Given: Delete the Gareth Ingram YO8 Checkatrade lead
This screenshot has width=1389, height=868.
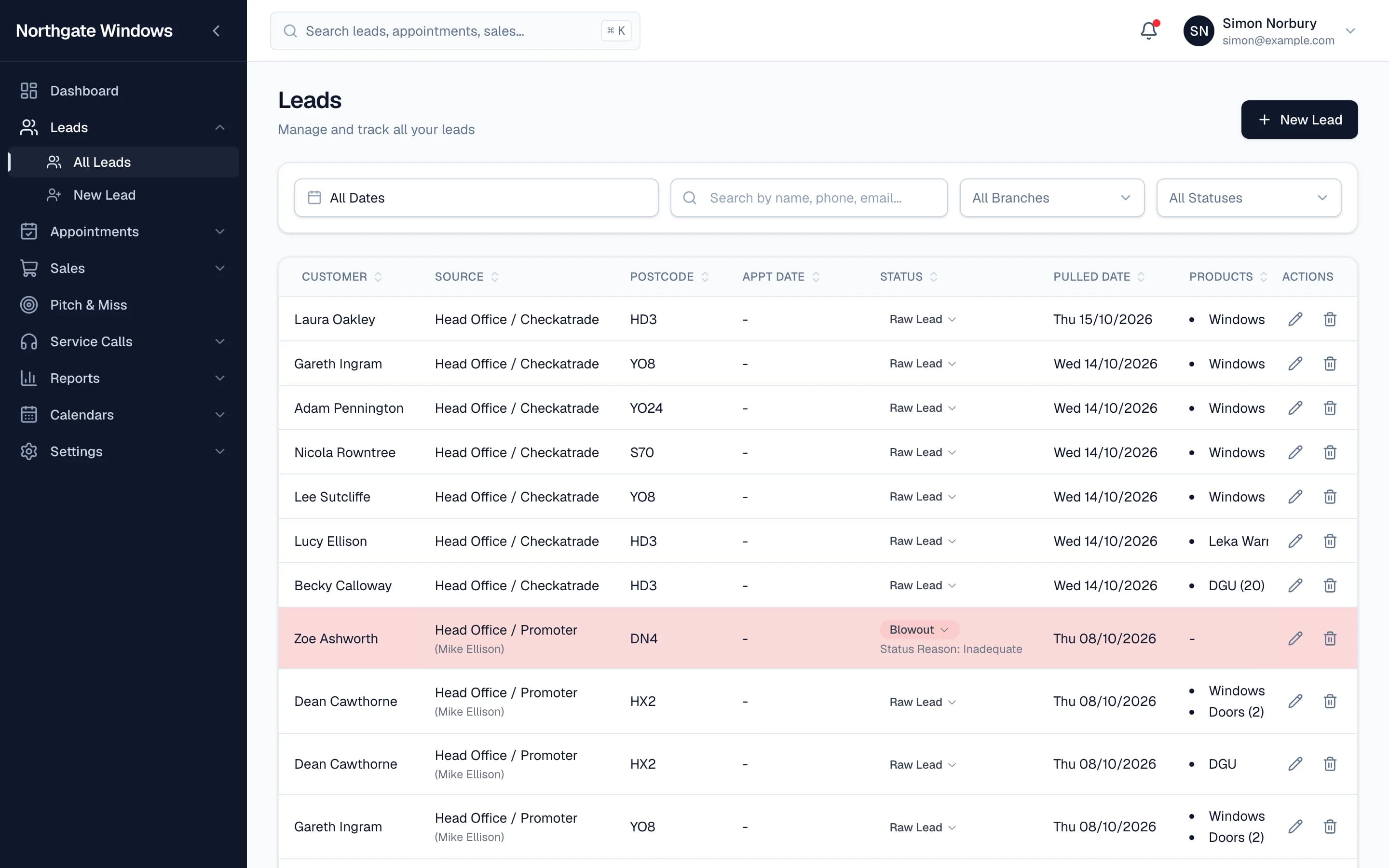Looking at the screenshot, I should point(1330,364).
